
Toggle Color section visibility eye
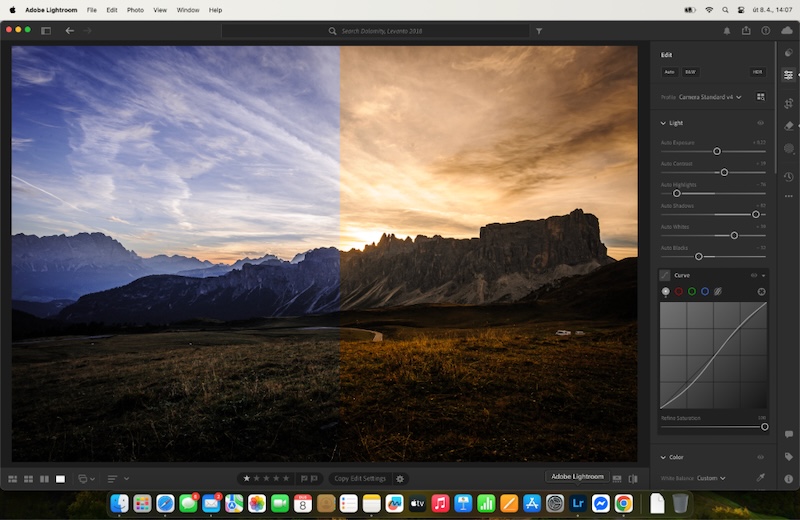click(x=760, y=457)
